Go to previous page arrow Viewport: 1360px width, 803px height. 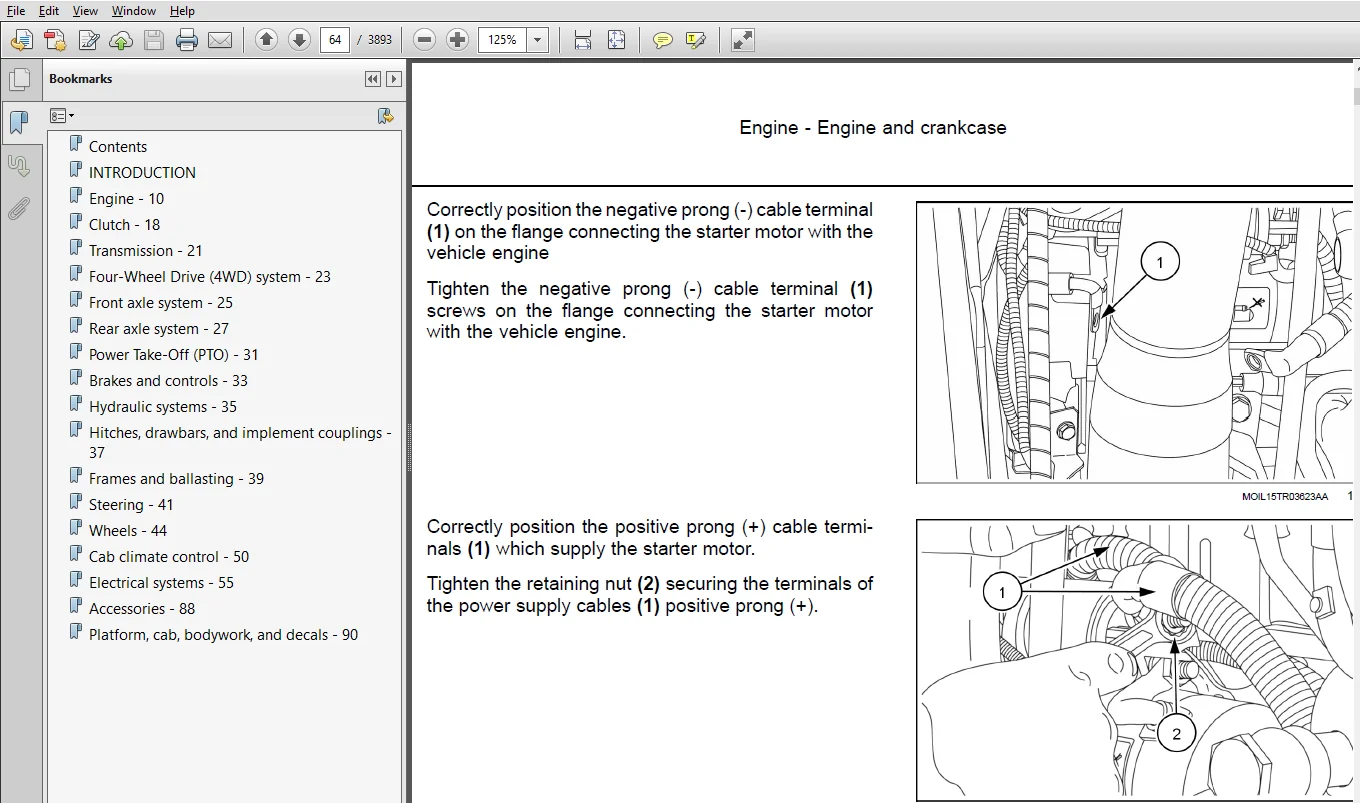(x=266, y=40)
